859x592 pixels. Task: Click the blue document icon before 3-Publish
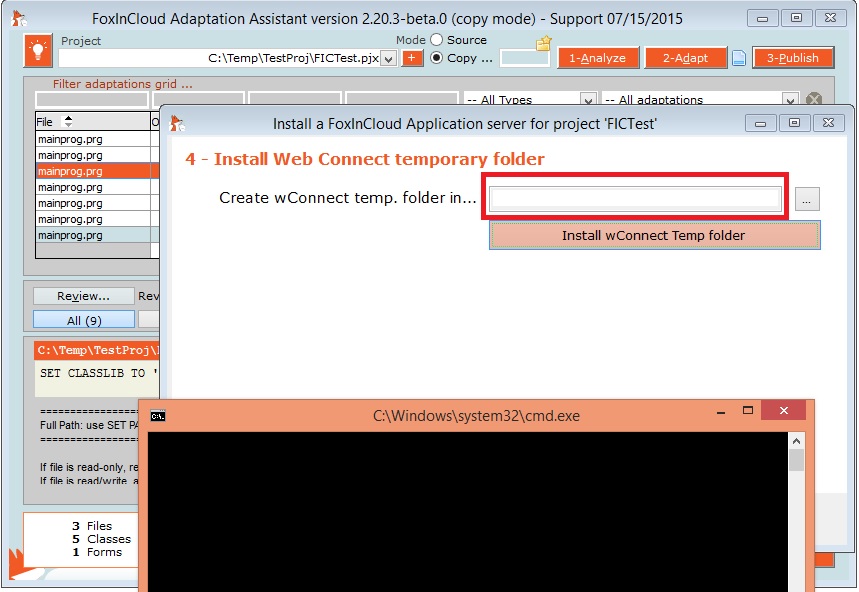point(739,58)
